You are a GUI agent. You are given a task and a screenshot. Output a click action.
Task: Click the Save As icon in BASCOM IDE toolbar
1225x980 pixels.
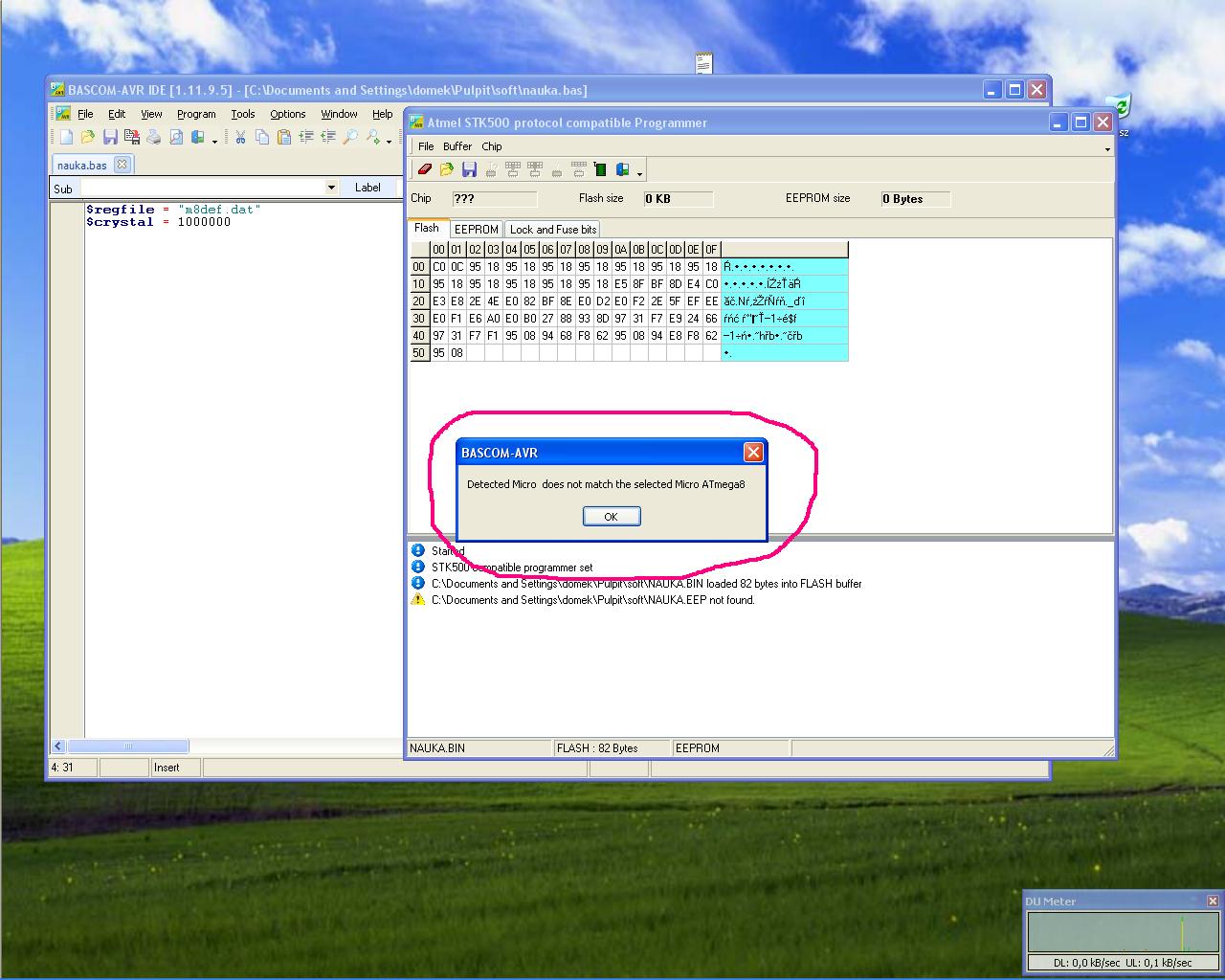click(132, 138)
